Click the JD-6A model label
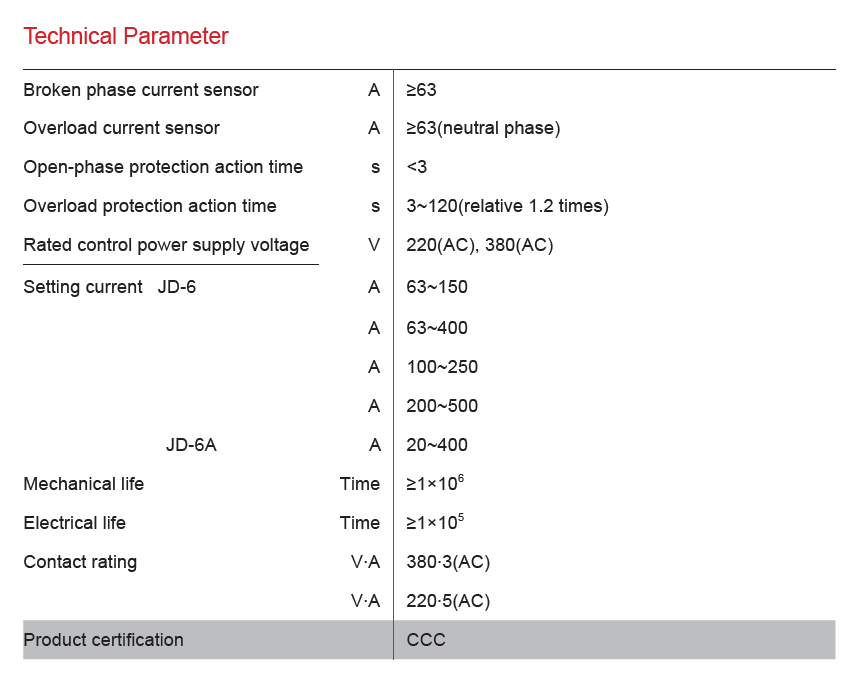 (x=191, y=445)
